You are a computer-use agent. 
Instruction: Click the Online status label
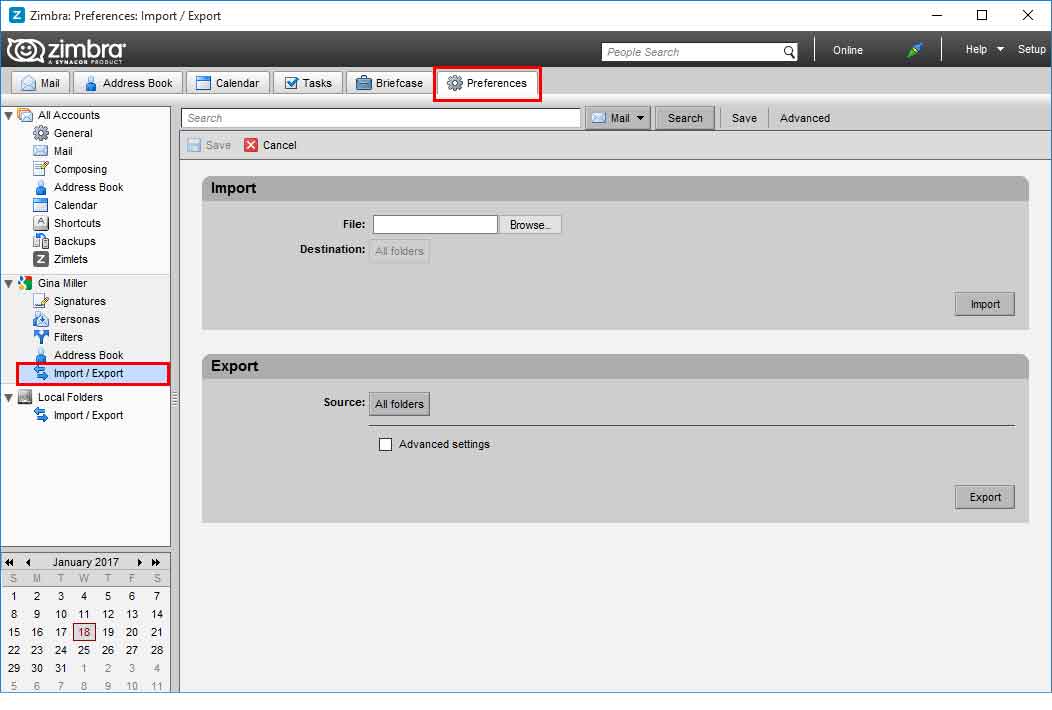point(847,50)
